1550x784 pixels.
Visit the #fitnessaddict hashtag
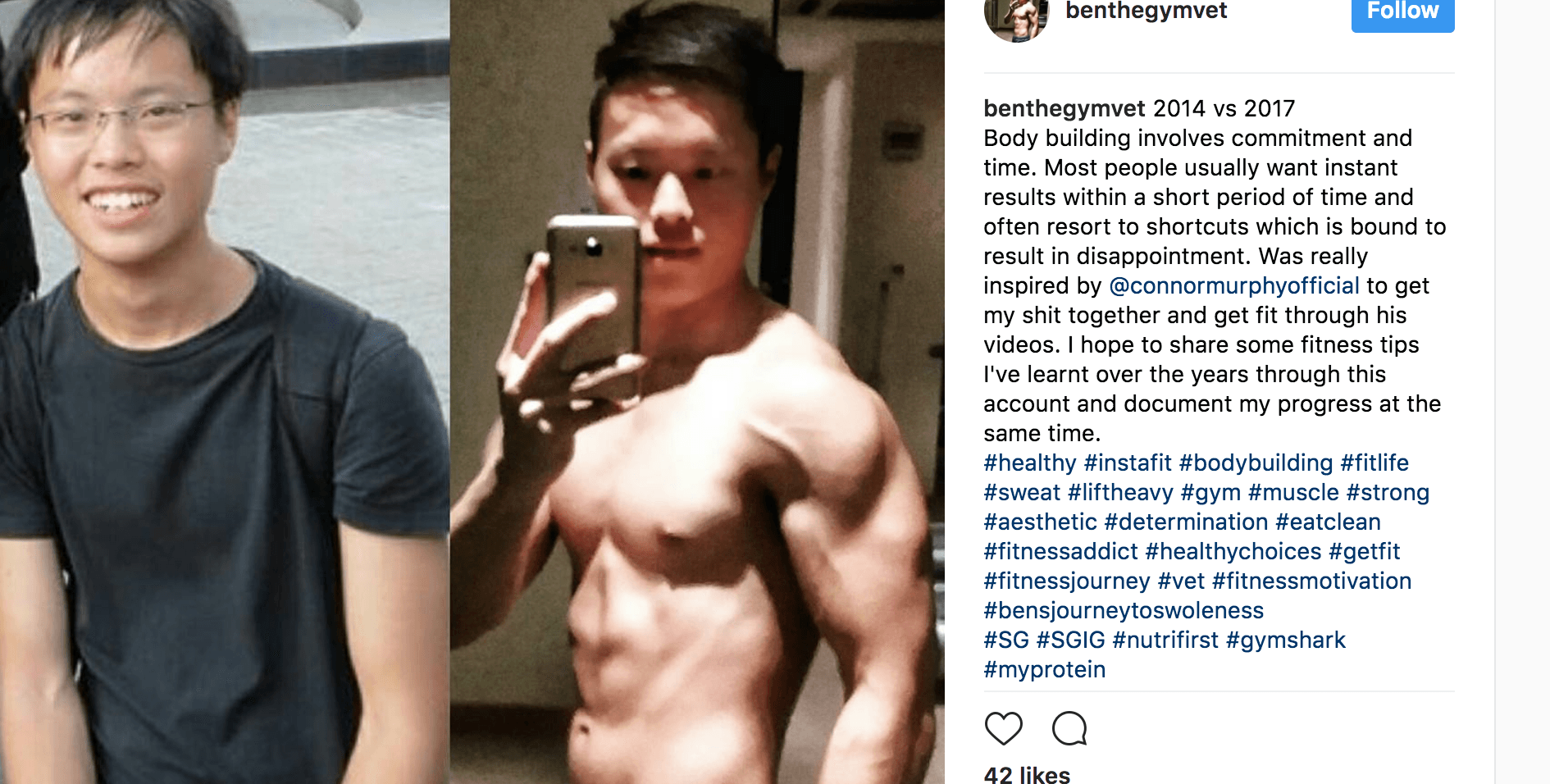(1060, 551)
